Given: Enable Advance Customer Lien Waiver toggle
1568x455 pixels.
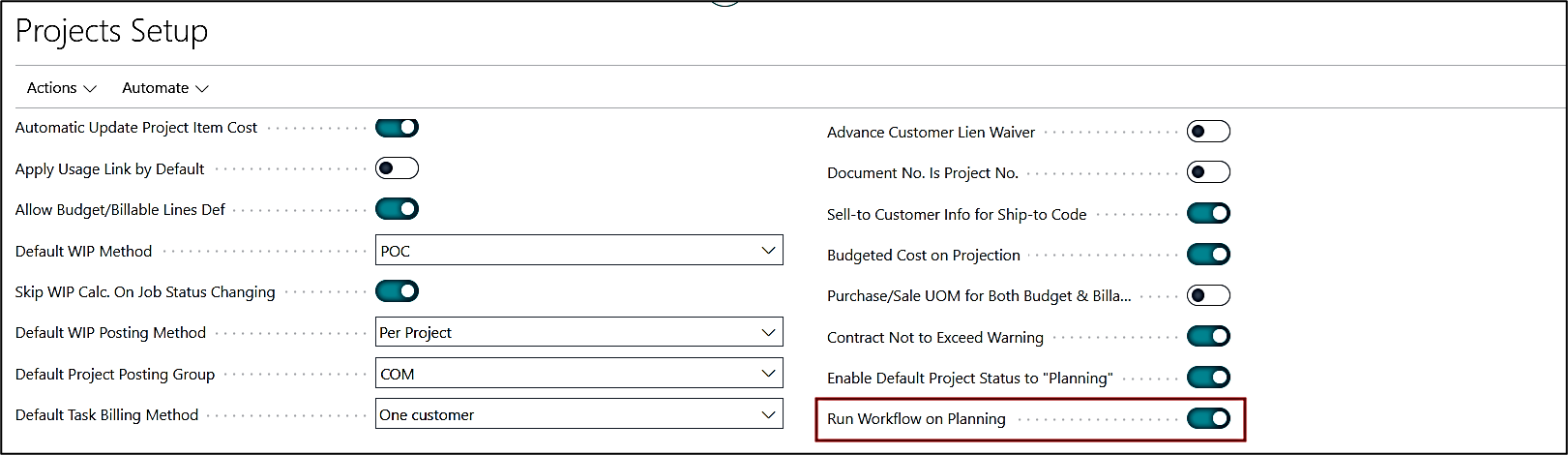Looking at the screenshot, I should tap(1208, 132).
